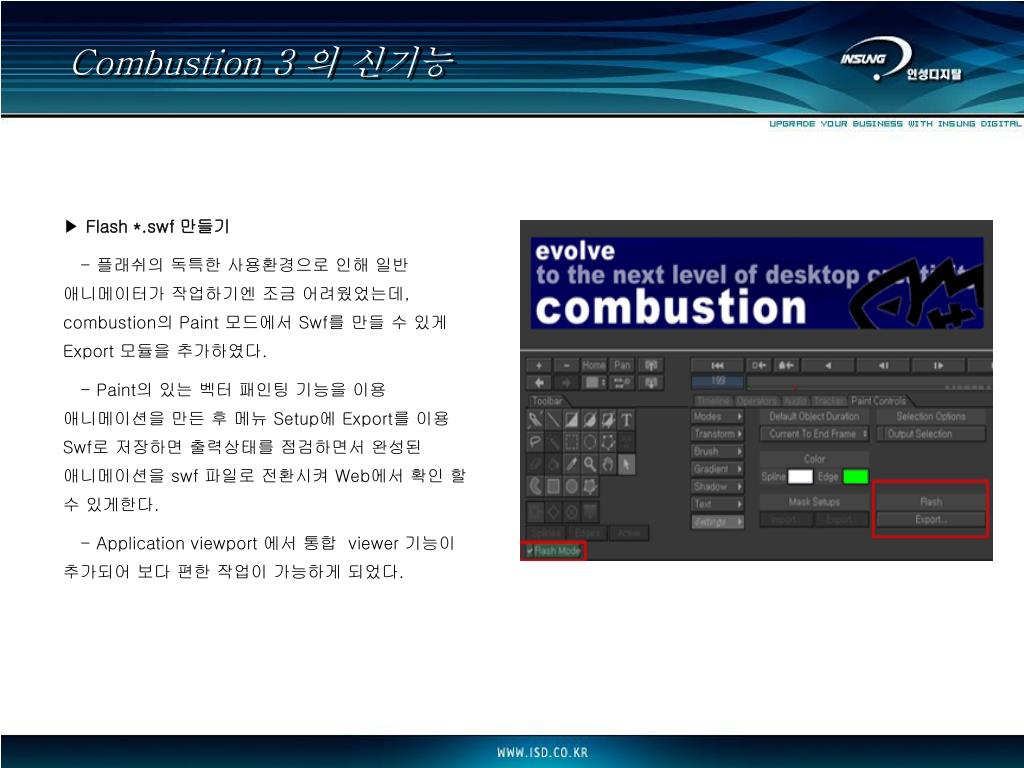Expand the Settings category
The width and height of the screenshot is (1024, 768).
pos(717,522)
